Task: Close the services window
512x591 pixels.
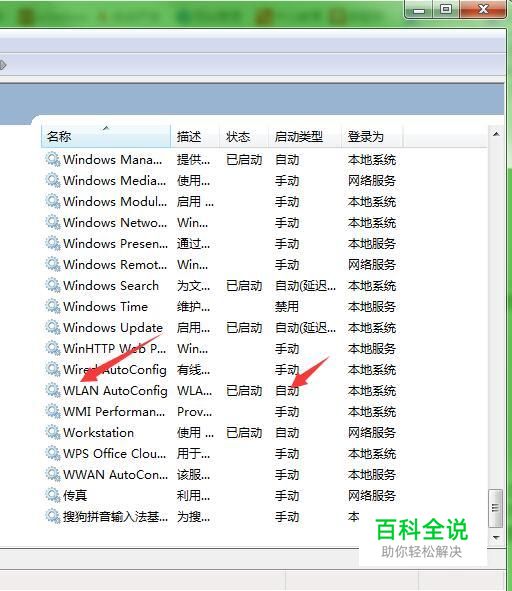Action: 483,9
